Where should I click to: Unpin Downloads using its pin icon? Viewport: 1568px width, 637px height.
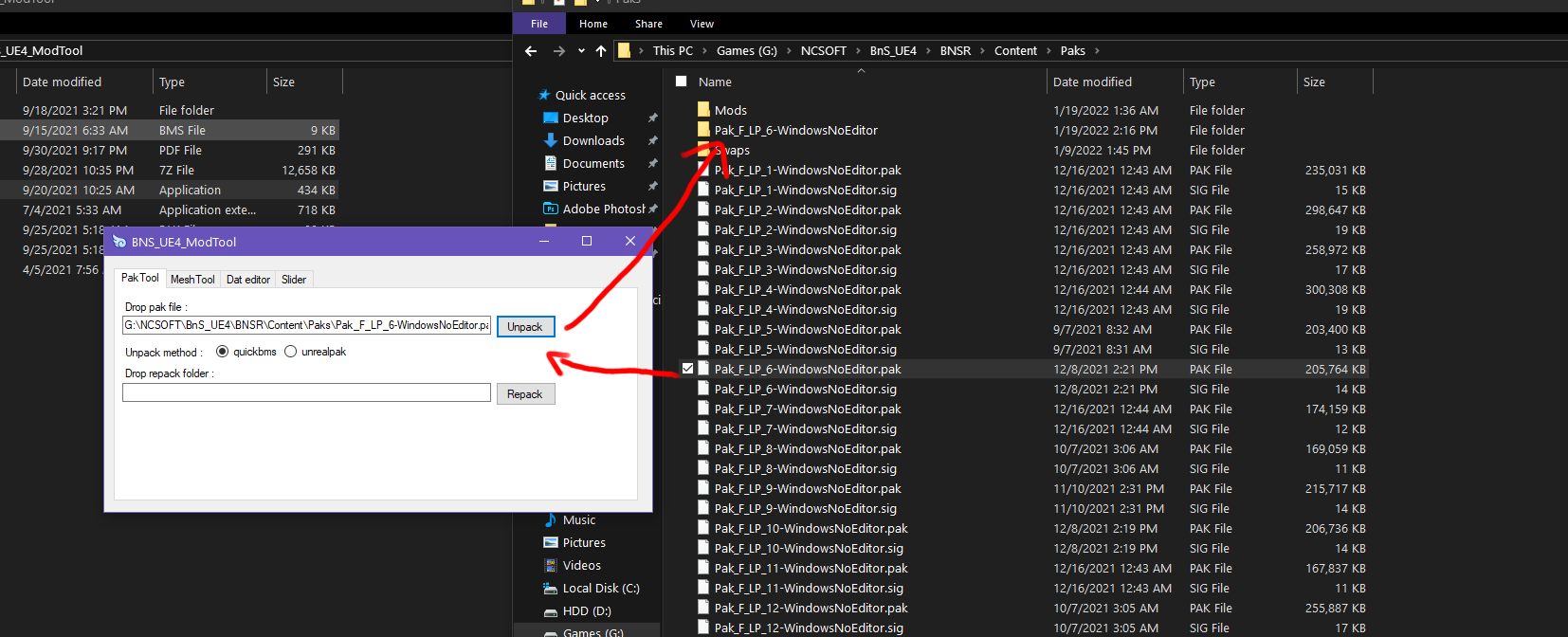(652, 141)
